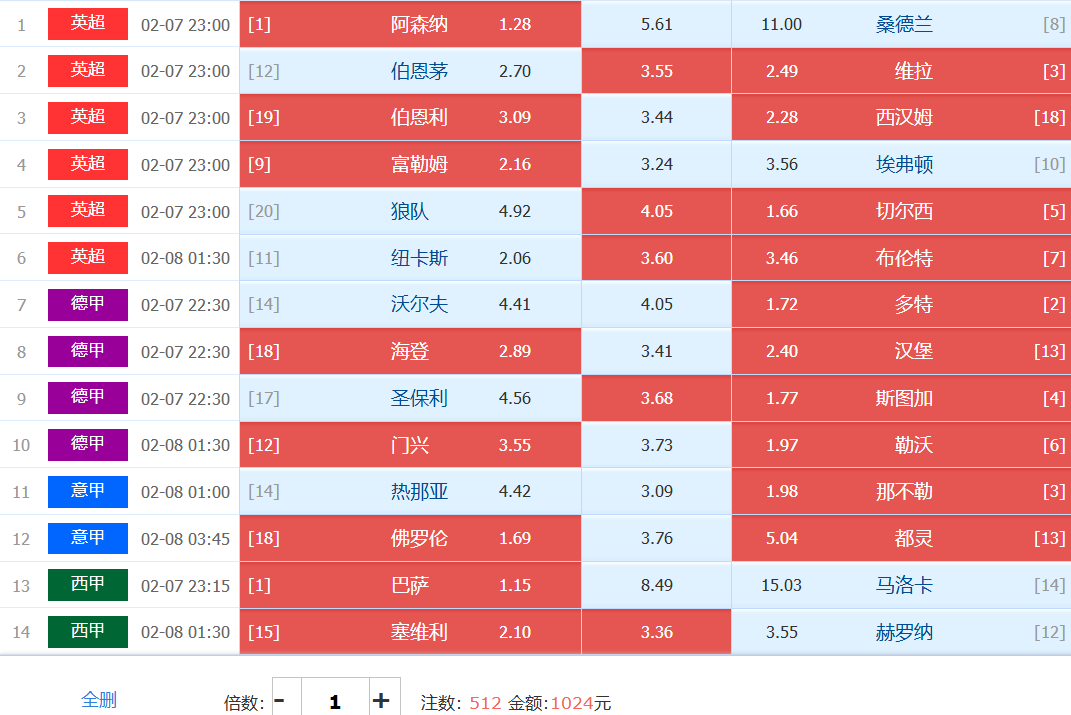Choose 圣保利 home win at 4.56
Screen dimensions: 1071x715
(410, 398)
